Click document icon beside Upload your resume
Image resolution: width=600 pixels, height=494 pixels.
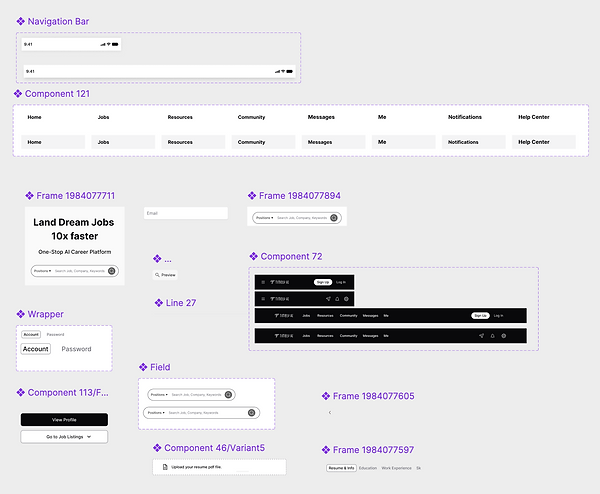(x=165, y=467)
